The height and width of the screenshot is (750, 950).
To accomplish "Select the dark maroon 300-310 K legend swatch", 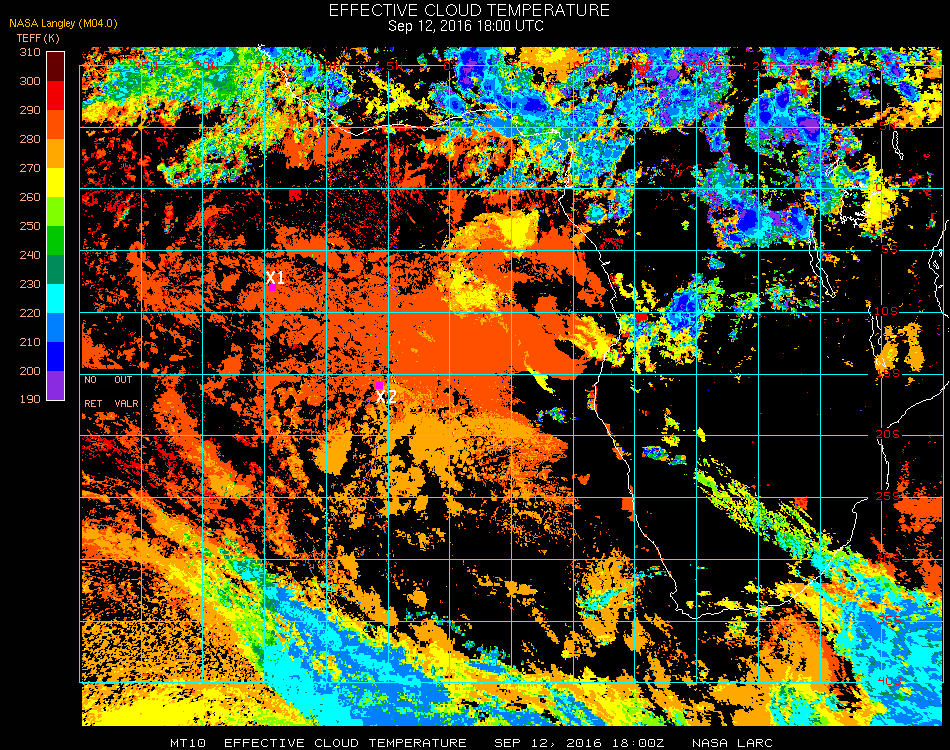I will (x=55, y=67).
